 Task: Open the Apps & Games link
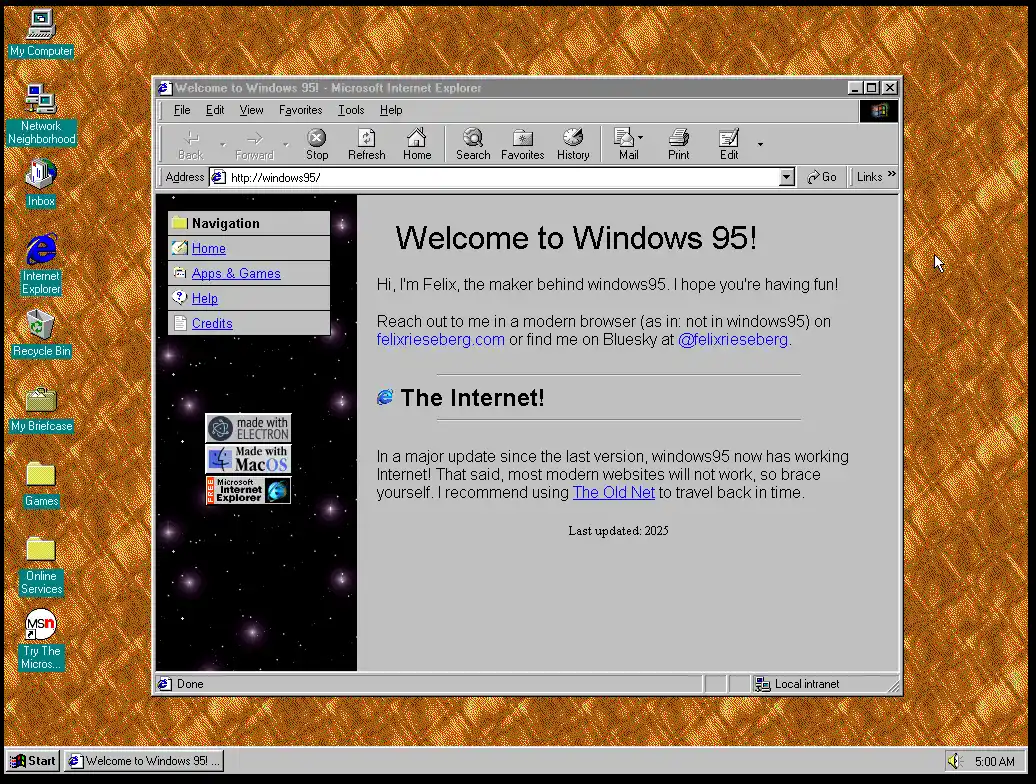tap(236, 273)
